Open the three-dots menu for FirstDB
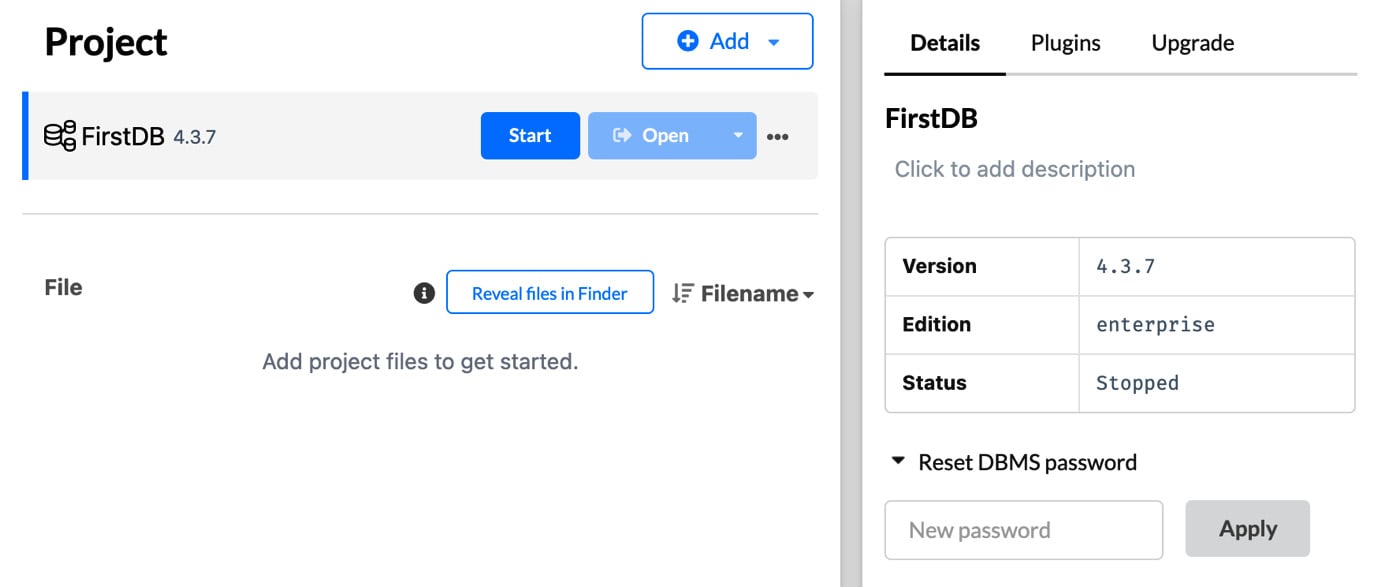This screenshot has width=1378, height=587. click(778, 137)
